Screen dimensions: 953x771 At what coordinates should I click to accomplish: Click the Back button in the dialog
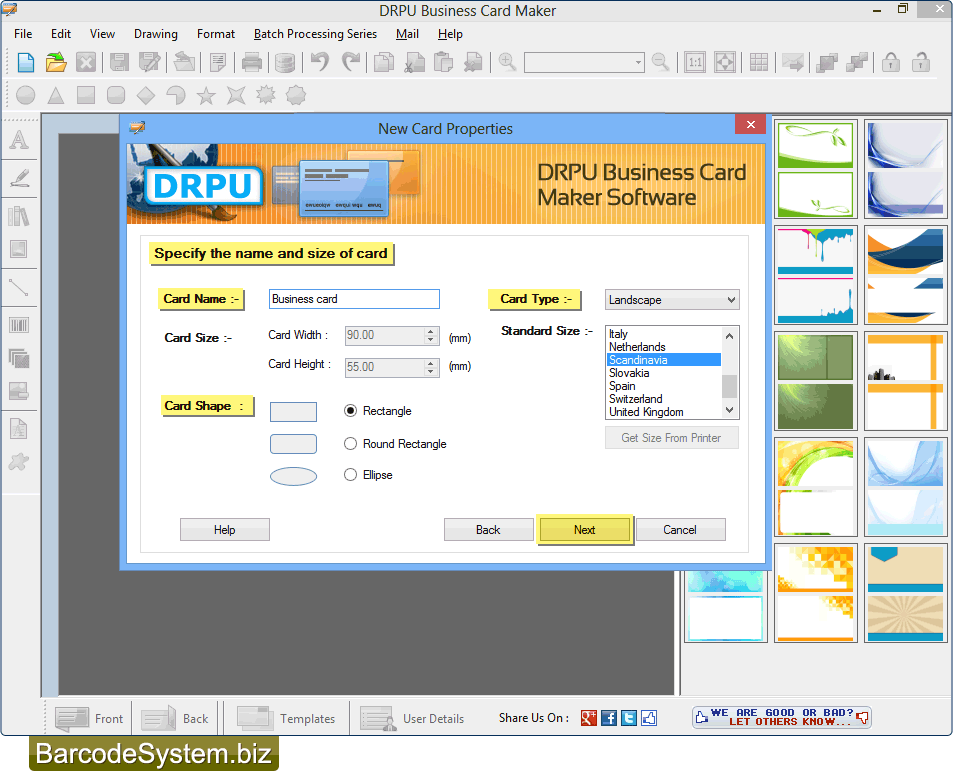pos(488,530)
